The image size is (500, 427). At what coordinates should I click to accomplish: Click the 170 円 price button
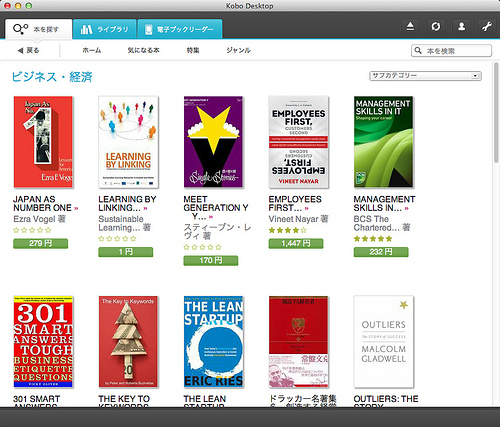pos(211,260)
